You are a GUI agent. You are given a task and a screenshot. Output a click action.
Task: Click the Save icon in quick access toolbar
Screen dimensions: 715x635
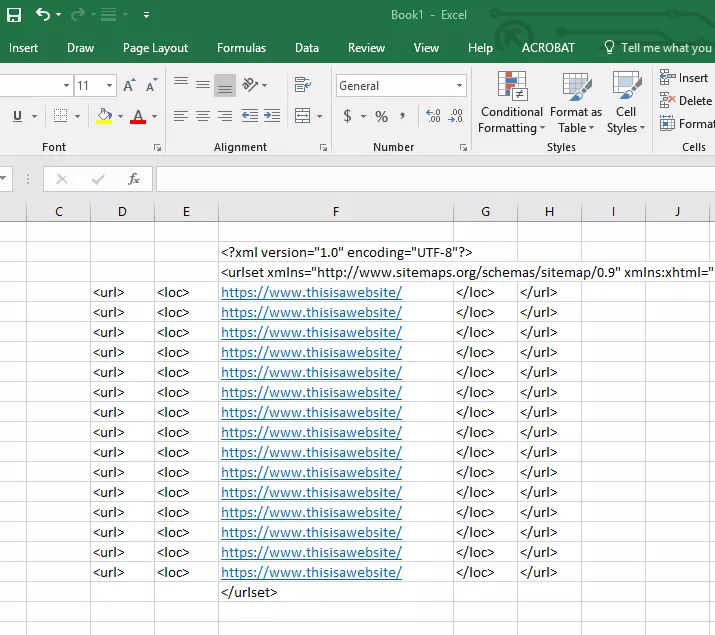coord(14,15)
